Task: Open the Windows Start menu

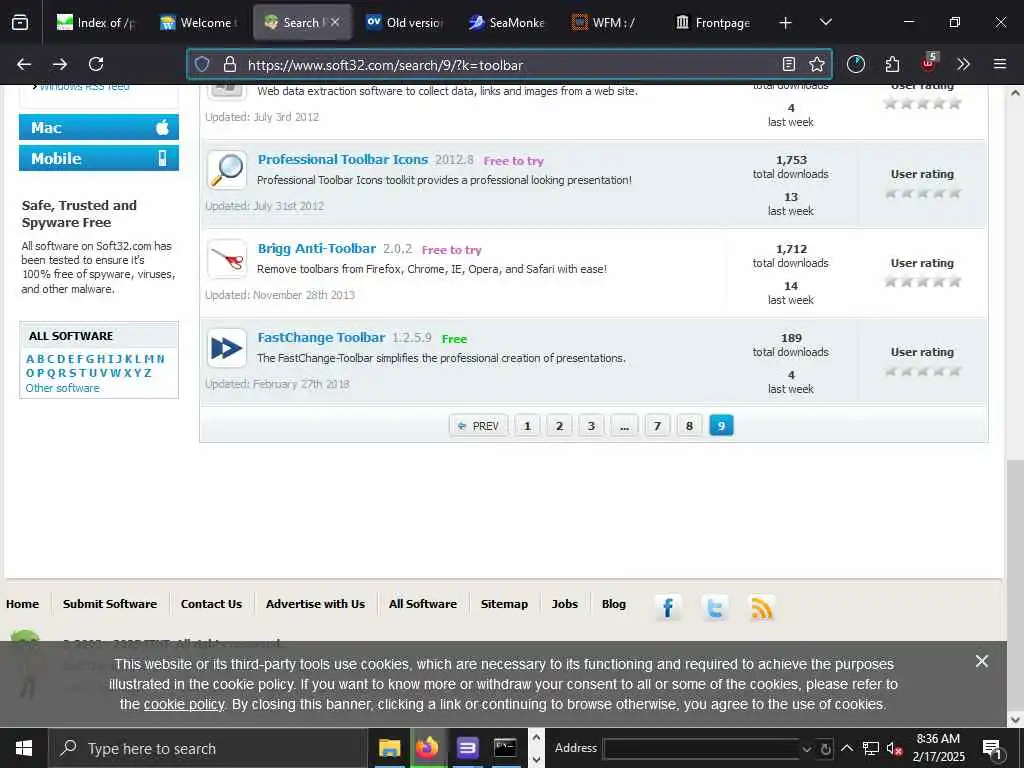Action: pos(24,748)
